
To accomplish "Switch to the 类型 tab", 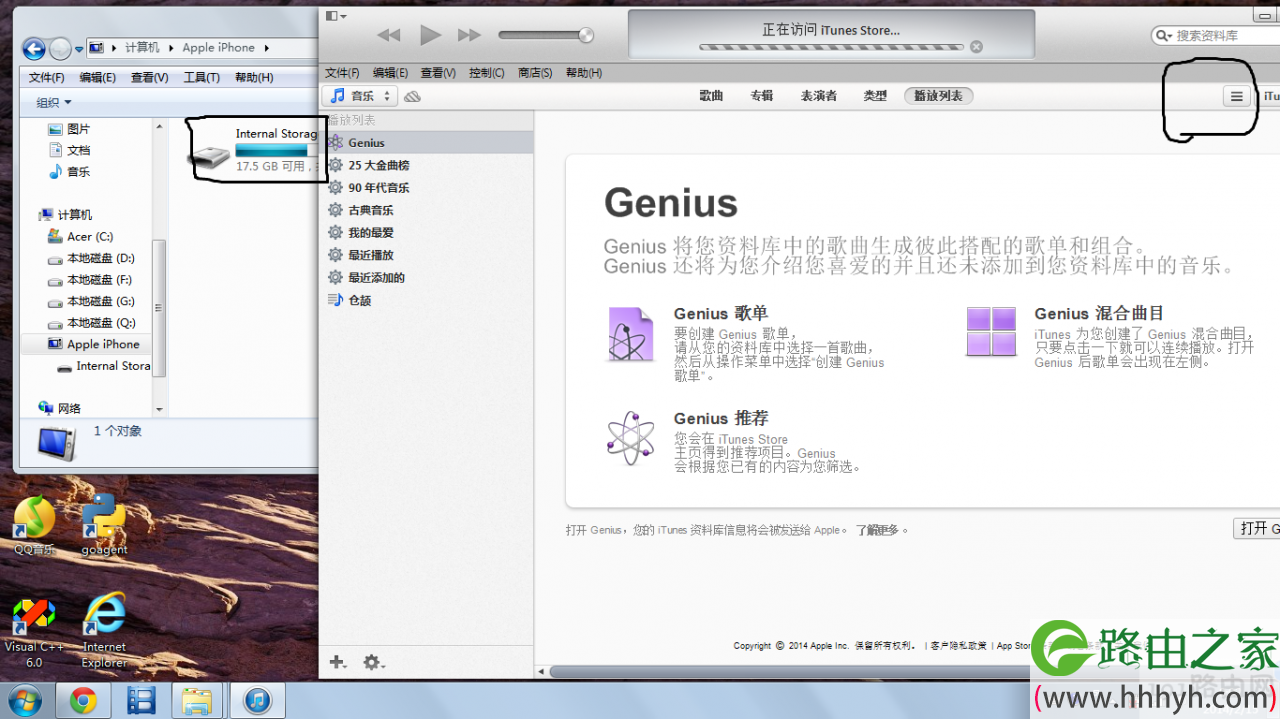I will [x=875, y=96].
